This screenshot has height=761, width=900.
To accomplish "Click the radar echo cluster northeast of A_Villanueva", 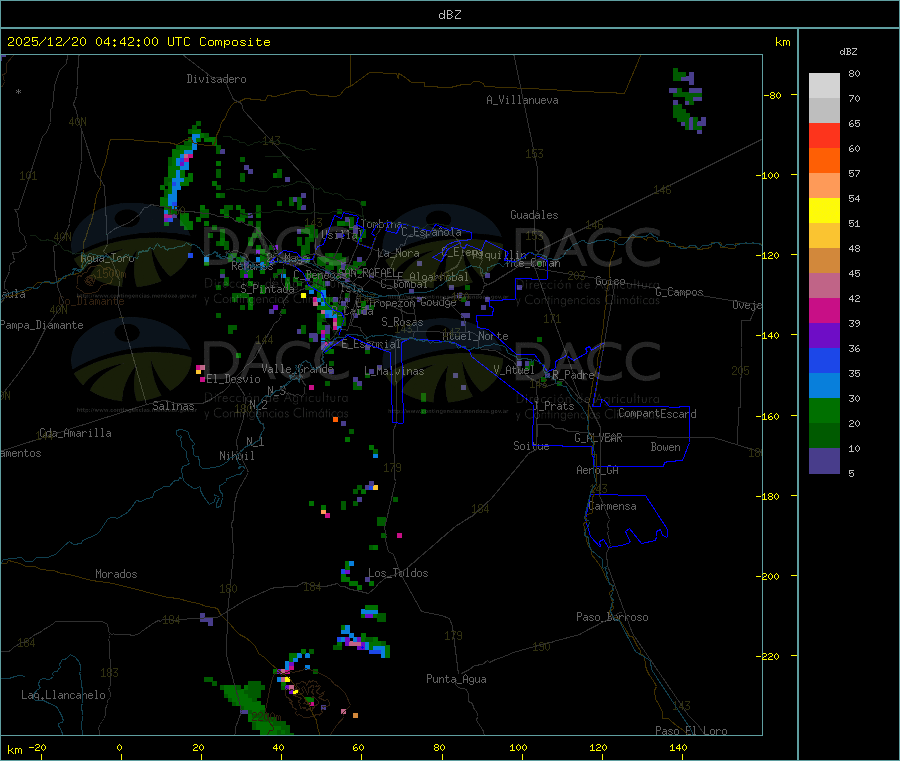I will (687, 100).
